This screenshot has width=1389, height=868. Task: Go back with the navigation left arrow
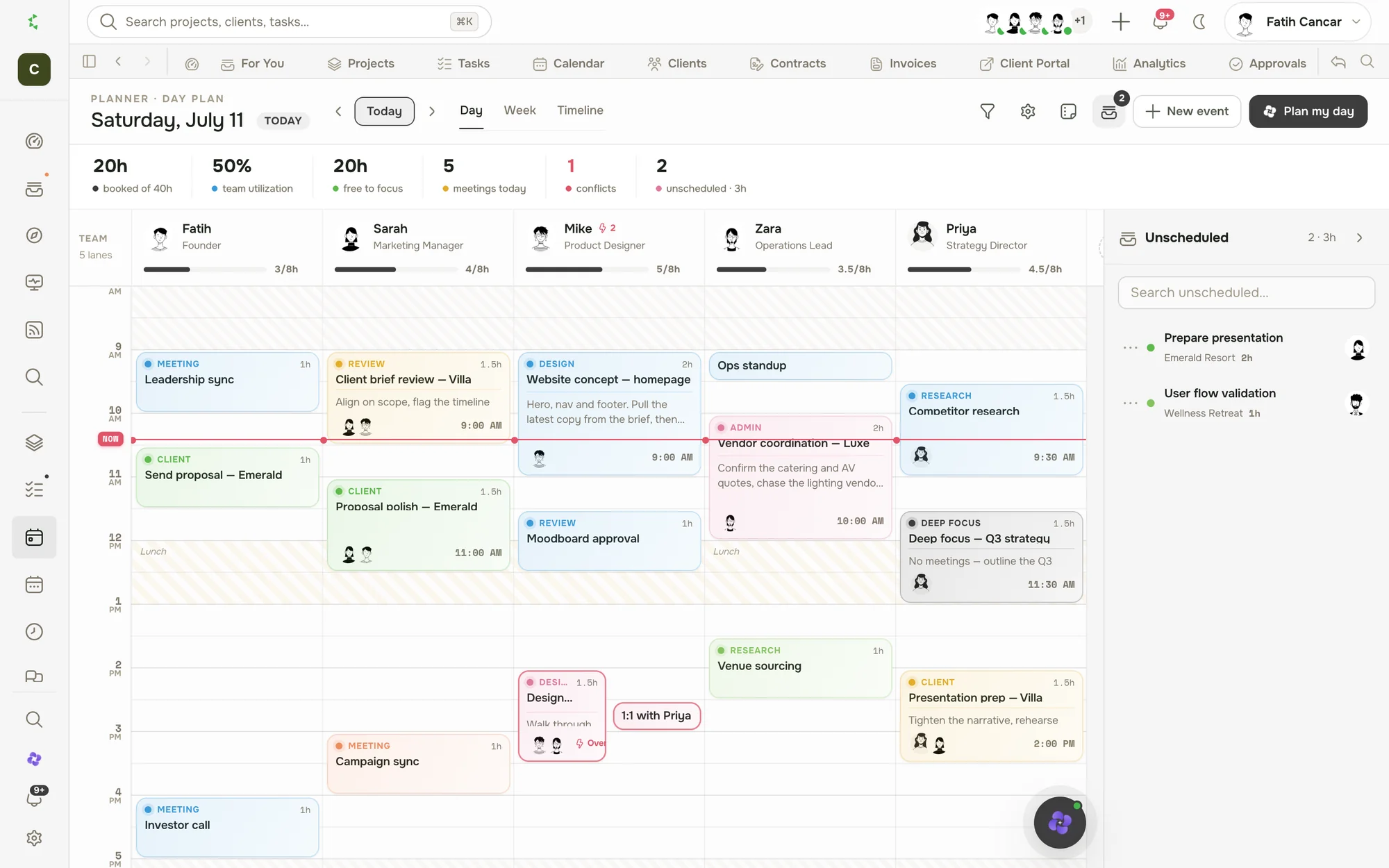click(x=119, y=62)
